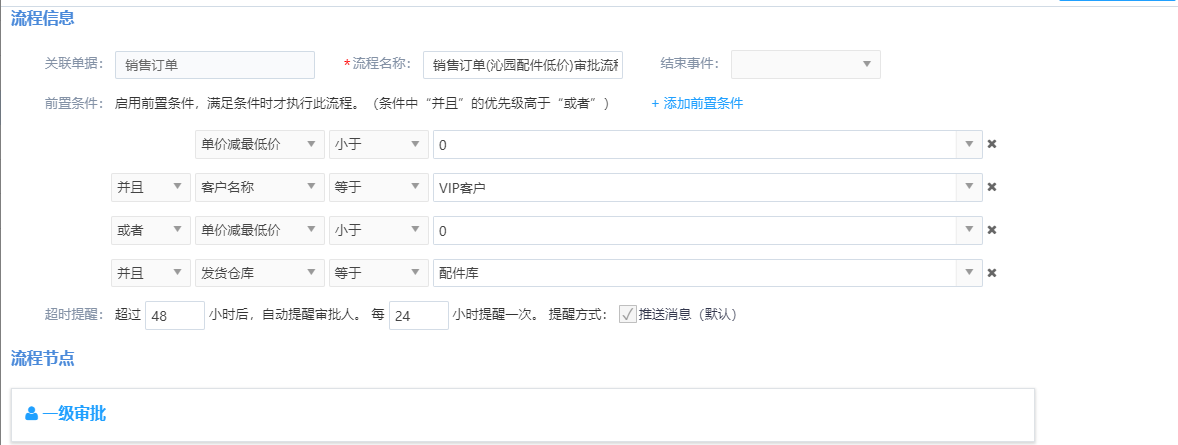Open the VIP客户 value dropdown
This screenshot has height=445, width=1178.
pyautogui.click(x=968, y=187)
